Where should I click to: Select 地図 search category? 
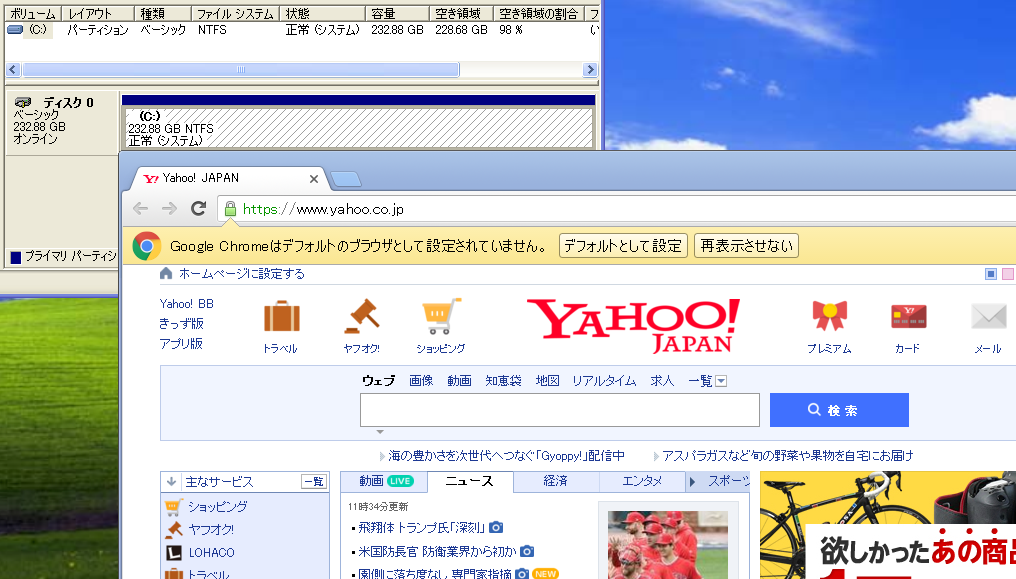click(548, 381)
